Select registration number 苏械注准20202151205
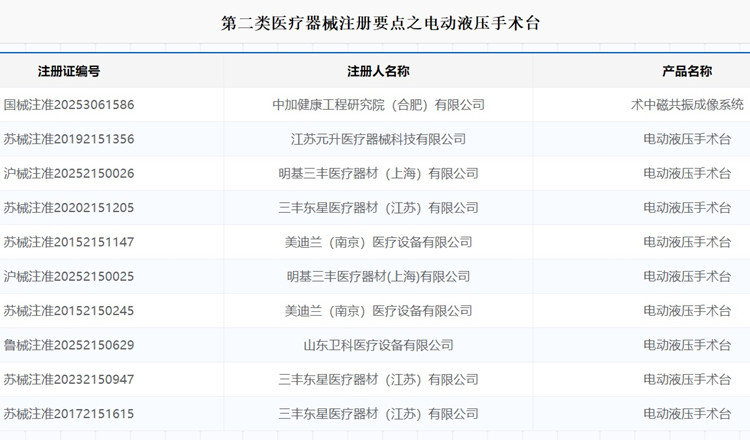The height and width of the screenshot is (440, 750). [69, 208]
